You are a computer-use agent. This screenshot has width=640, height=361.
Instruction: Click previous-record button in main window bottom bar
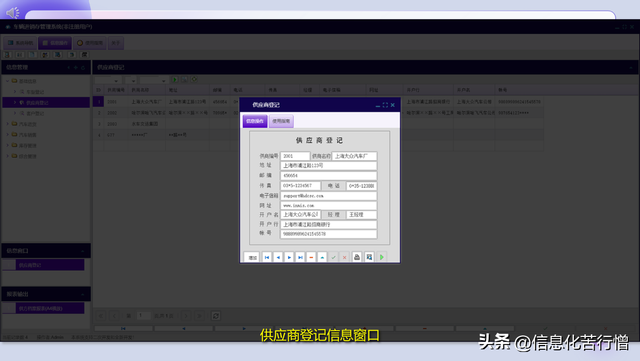tap(184, 328)
